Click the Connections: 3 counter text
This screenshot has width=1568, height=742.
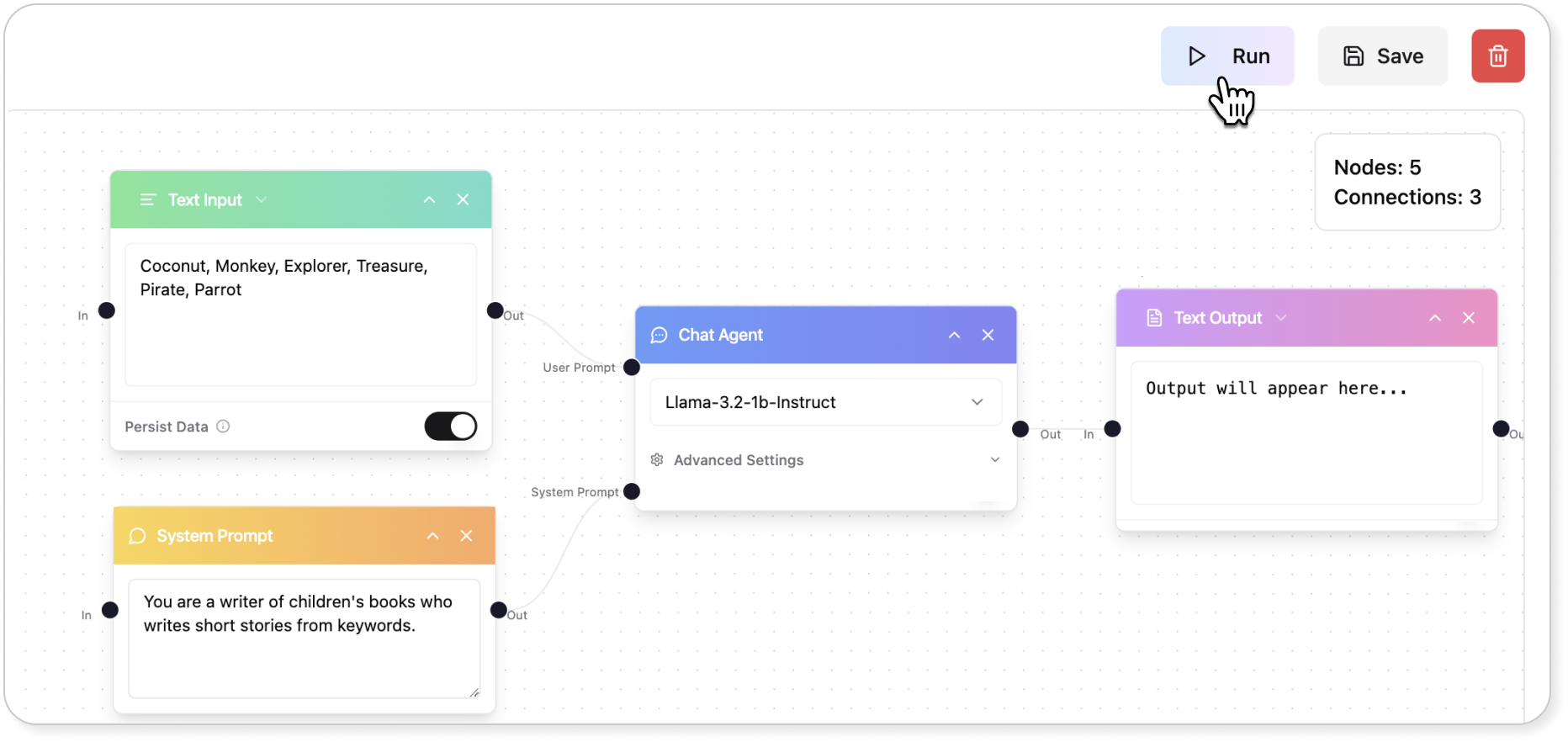point(1407,197)
